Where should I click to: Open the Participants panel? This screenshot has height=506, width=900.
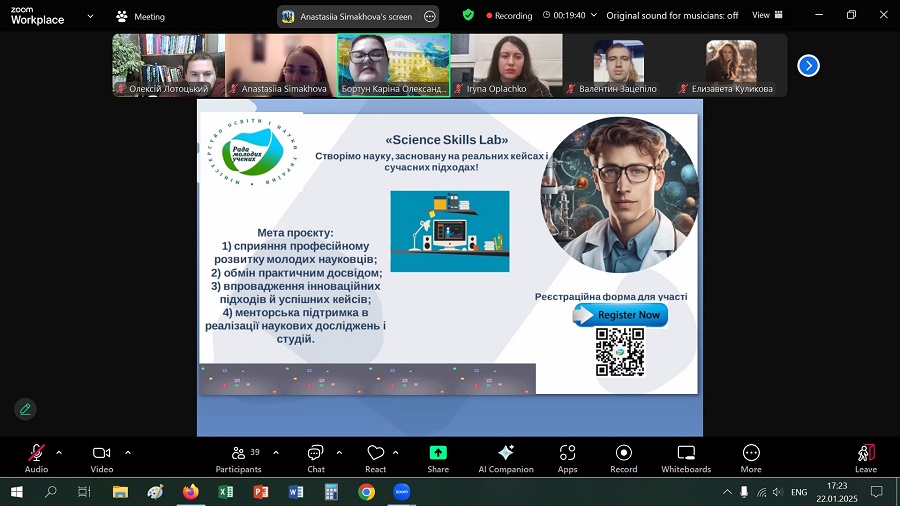(238, 456)
